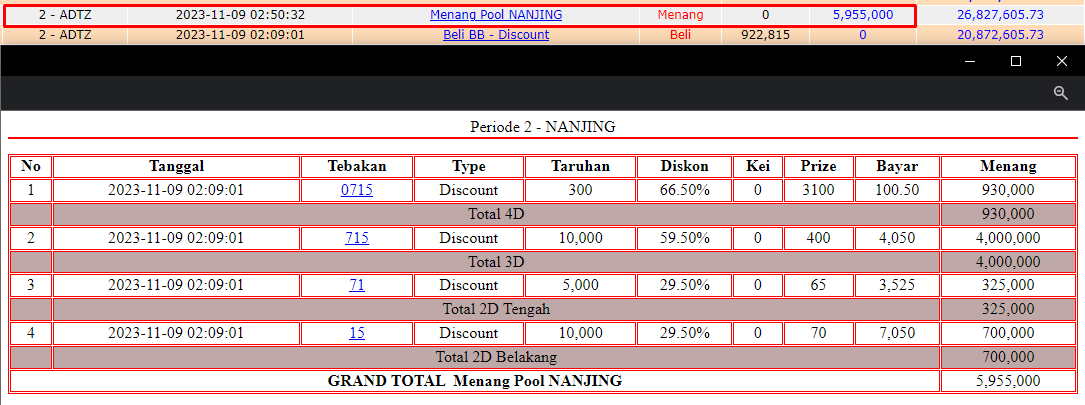Click the 5,955,000 amount in Menang row
The width and height of the screenshot is (1085, 405).
863,15
